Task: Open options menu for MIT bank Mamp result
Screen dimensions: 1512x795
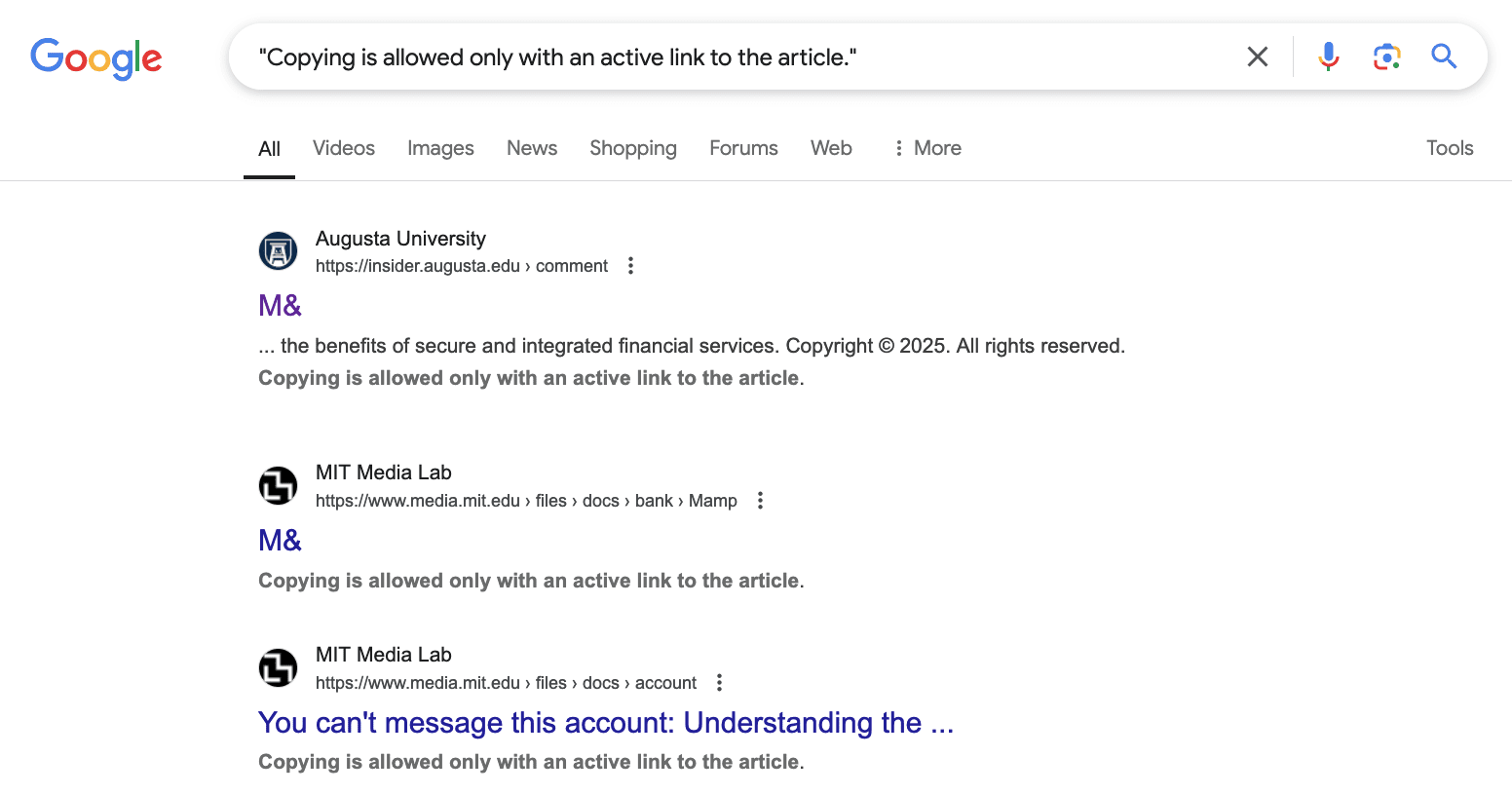Action: (761, 501)
